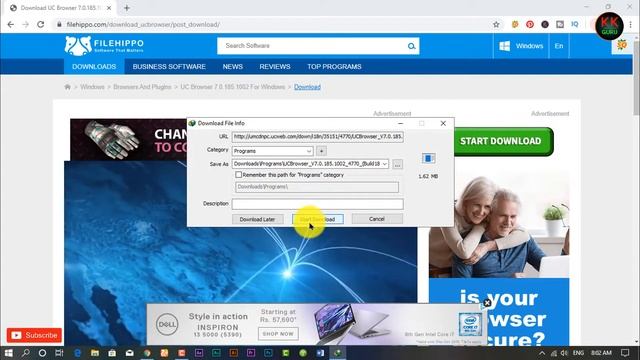The width and height of the screenshot is (640, 360).
Task: Open Cortana from the taskbar
Action: tap(42, 353)
